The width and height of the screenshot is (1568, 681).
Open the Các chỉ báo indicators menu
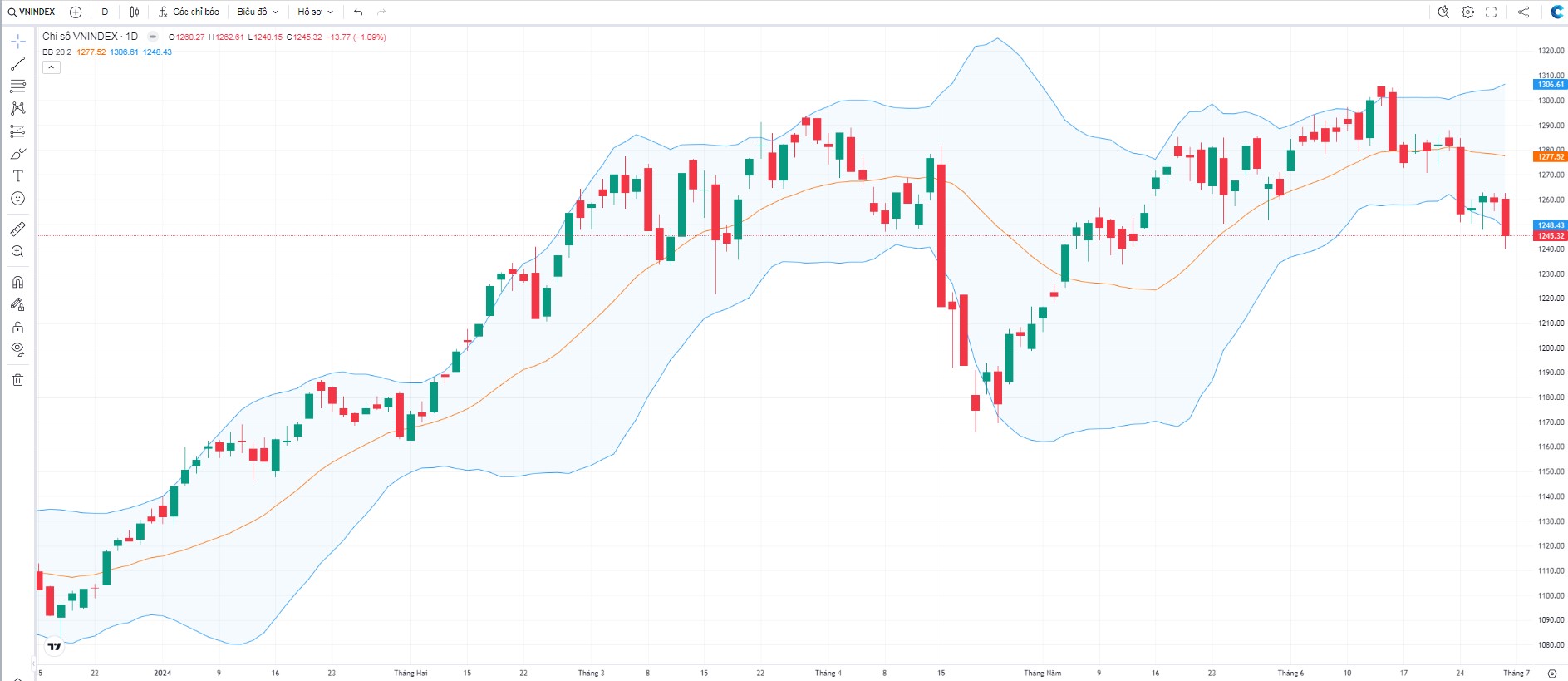(x=189, y=12)
